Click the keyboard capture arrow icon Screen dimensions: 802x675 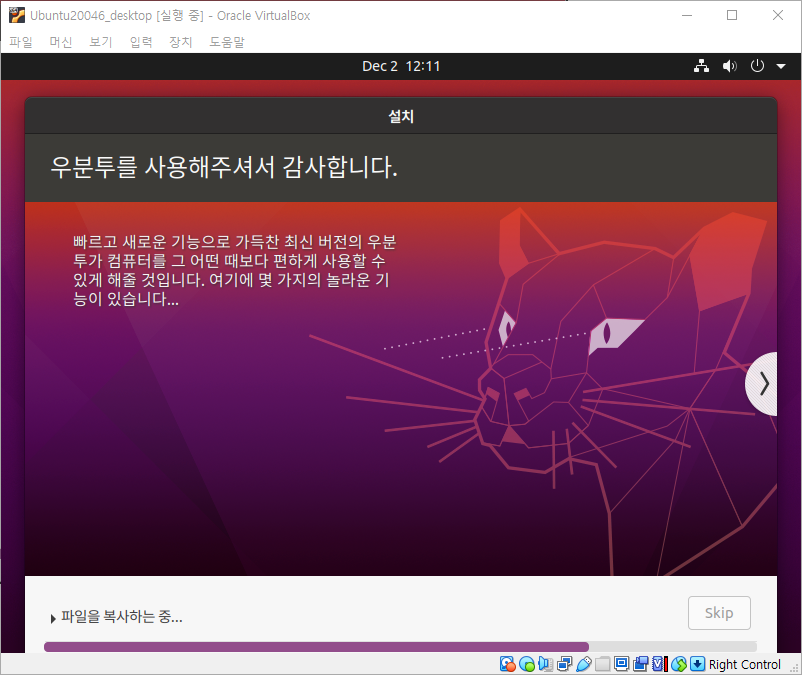697,664
